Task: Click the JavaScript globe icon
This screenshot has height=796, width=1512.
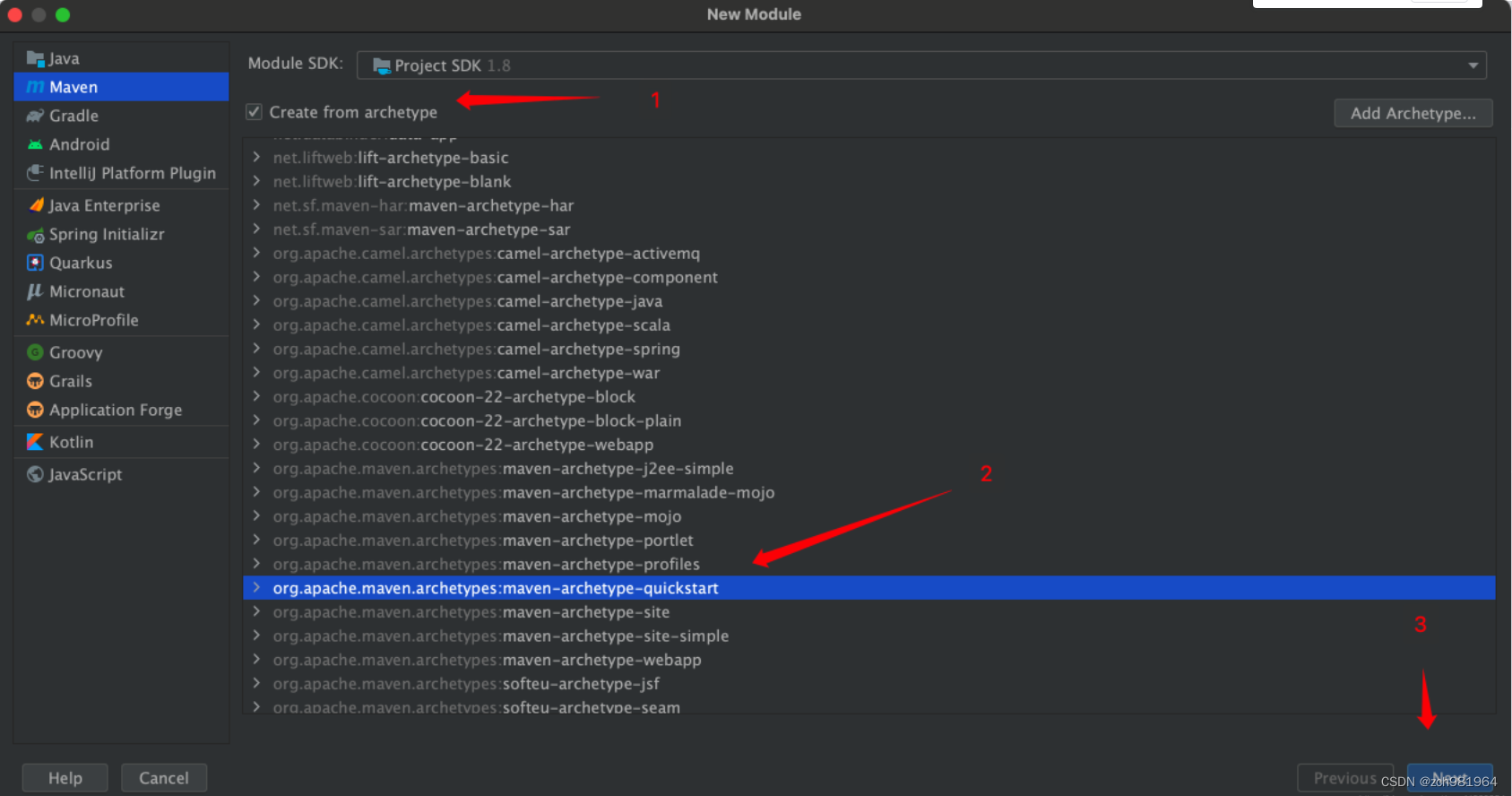Action: [35, 474]
